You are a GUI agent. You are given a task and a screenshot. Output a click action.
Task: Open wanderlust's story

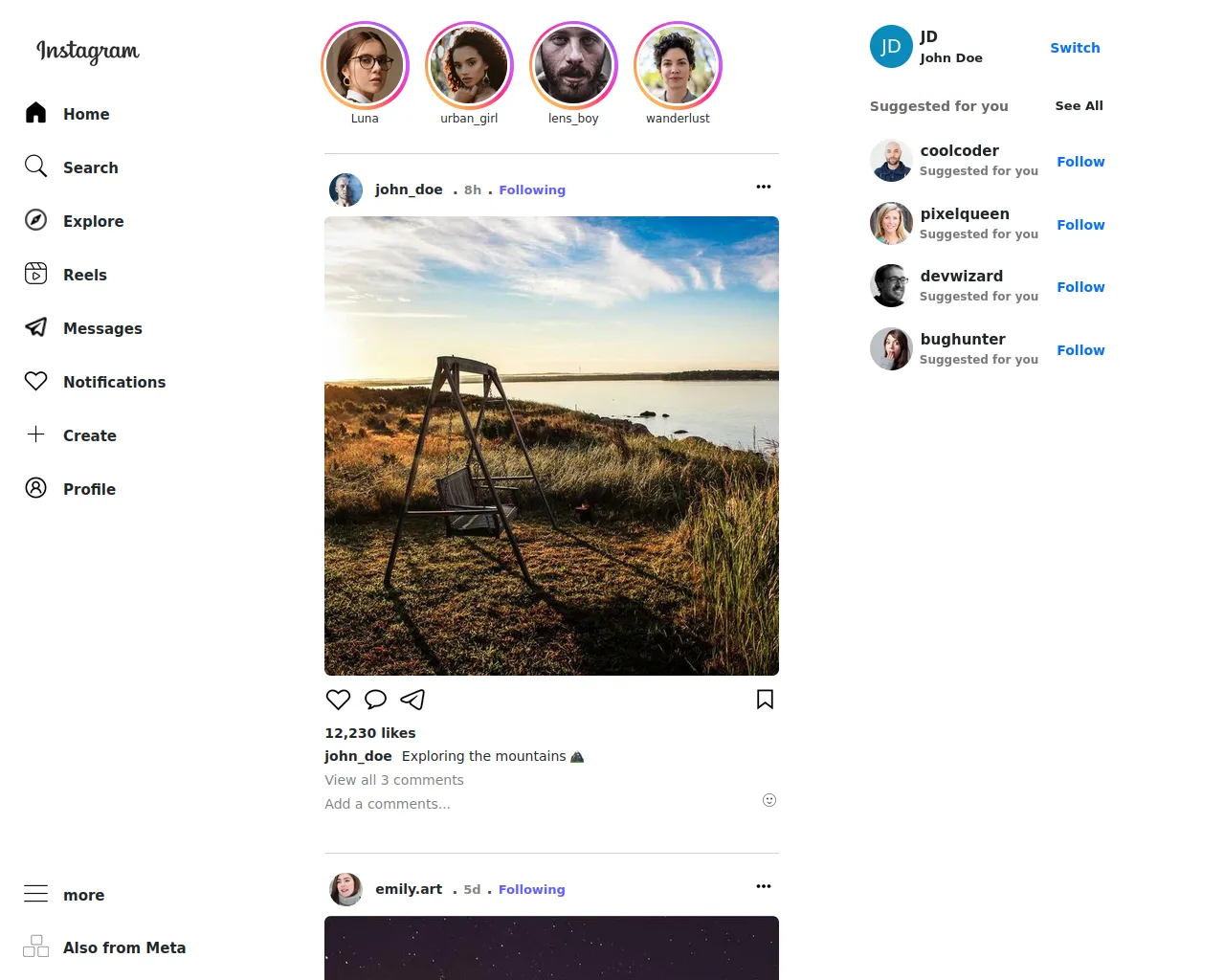click(x=678, y=65)
